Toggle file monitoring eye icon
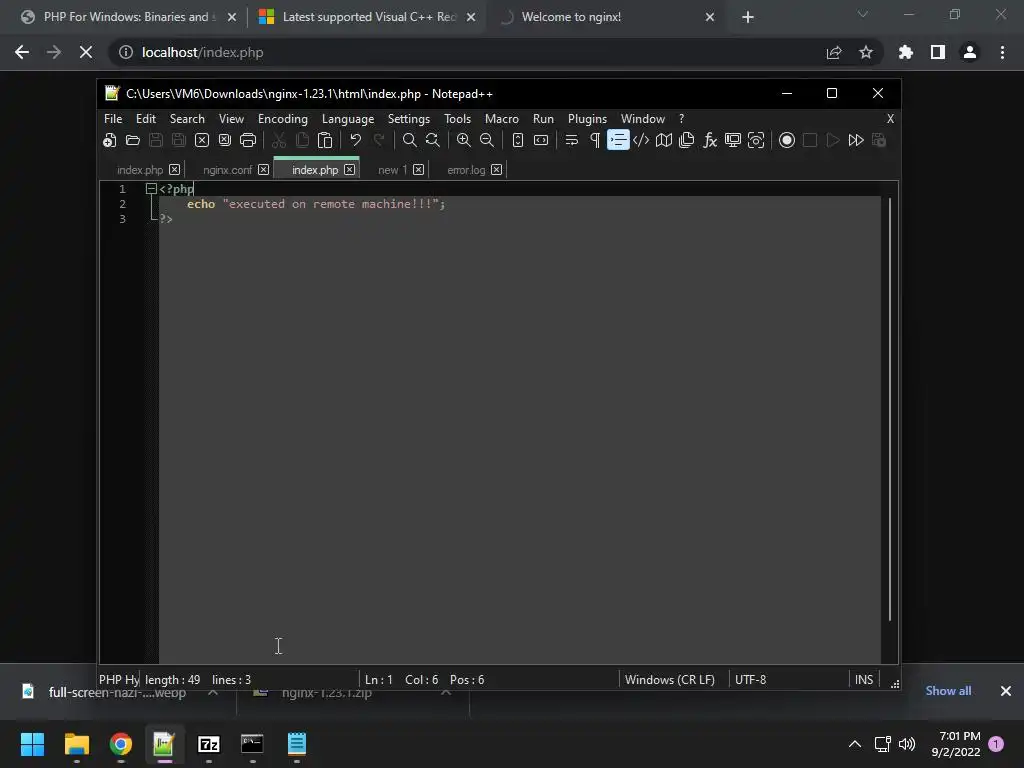Screen dimensions: 1024x768 click(x=756, y=140)
